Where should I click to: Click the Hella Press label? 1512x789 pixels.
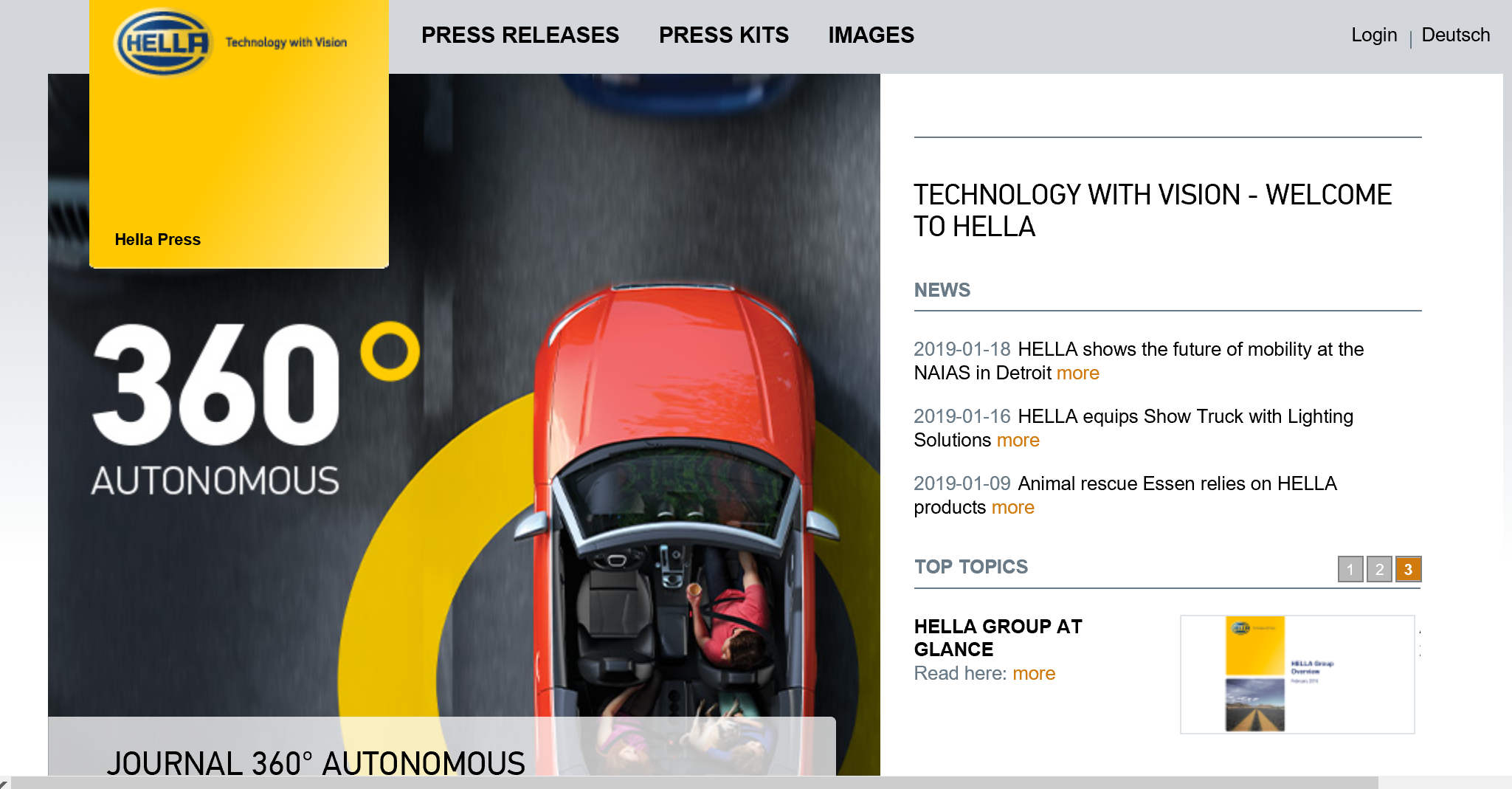(158, 239)
